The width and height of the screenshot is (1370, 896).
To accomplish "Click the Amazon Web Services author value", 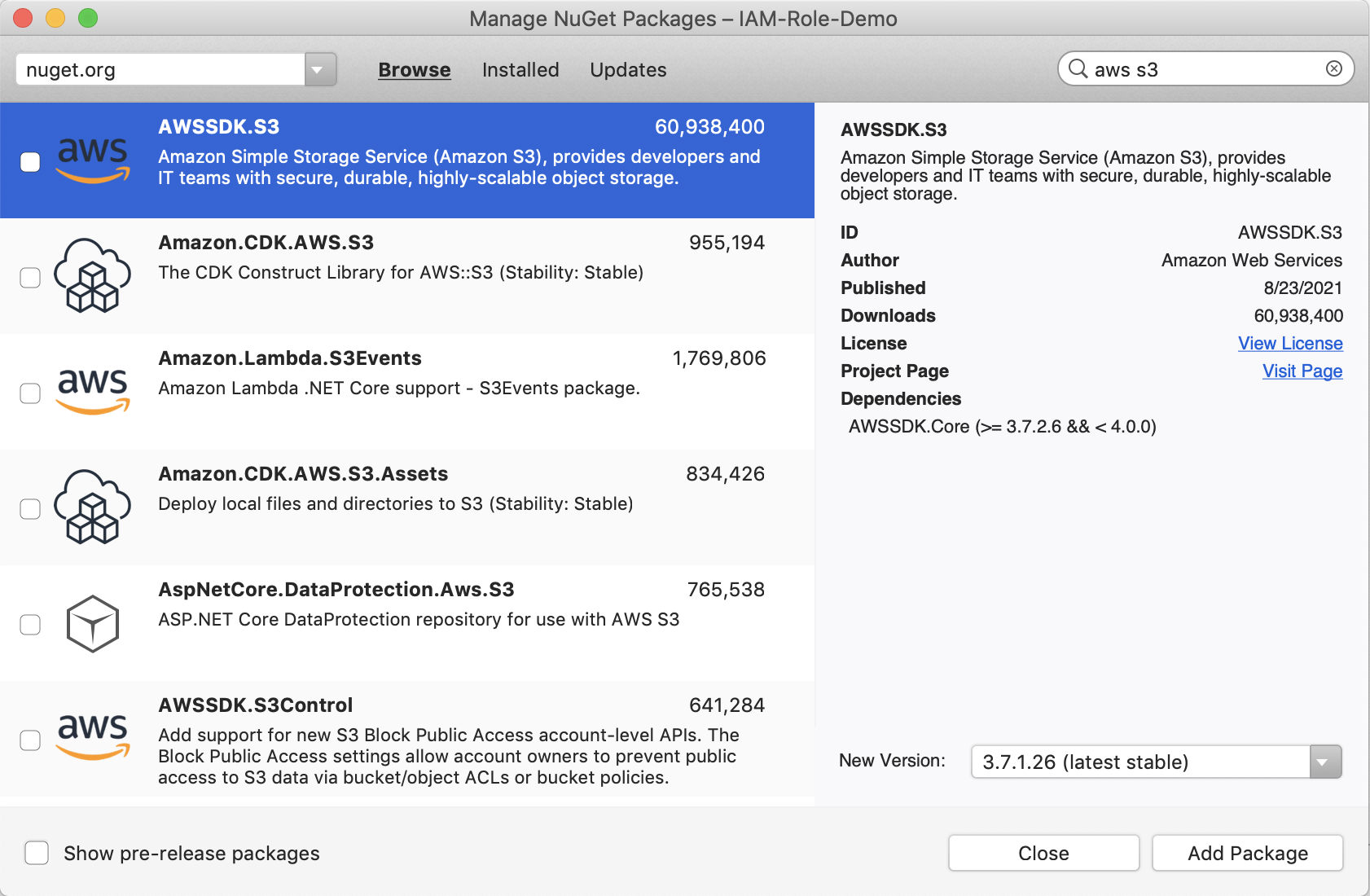I will (x=1252, y=261).
